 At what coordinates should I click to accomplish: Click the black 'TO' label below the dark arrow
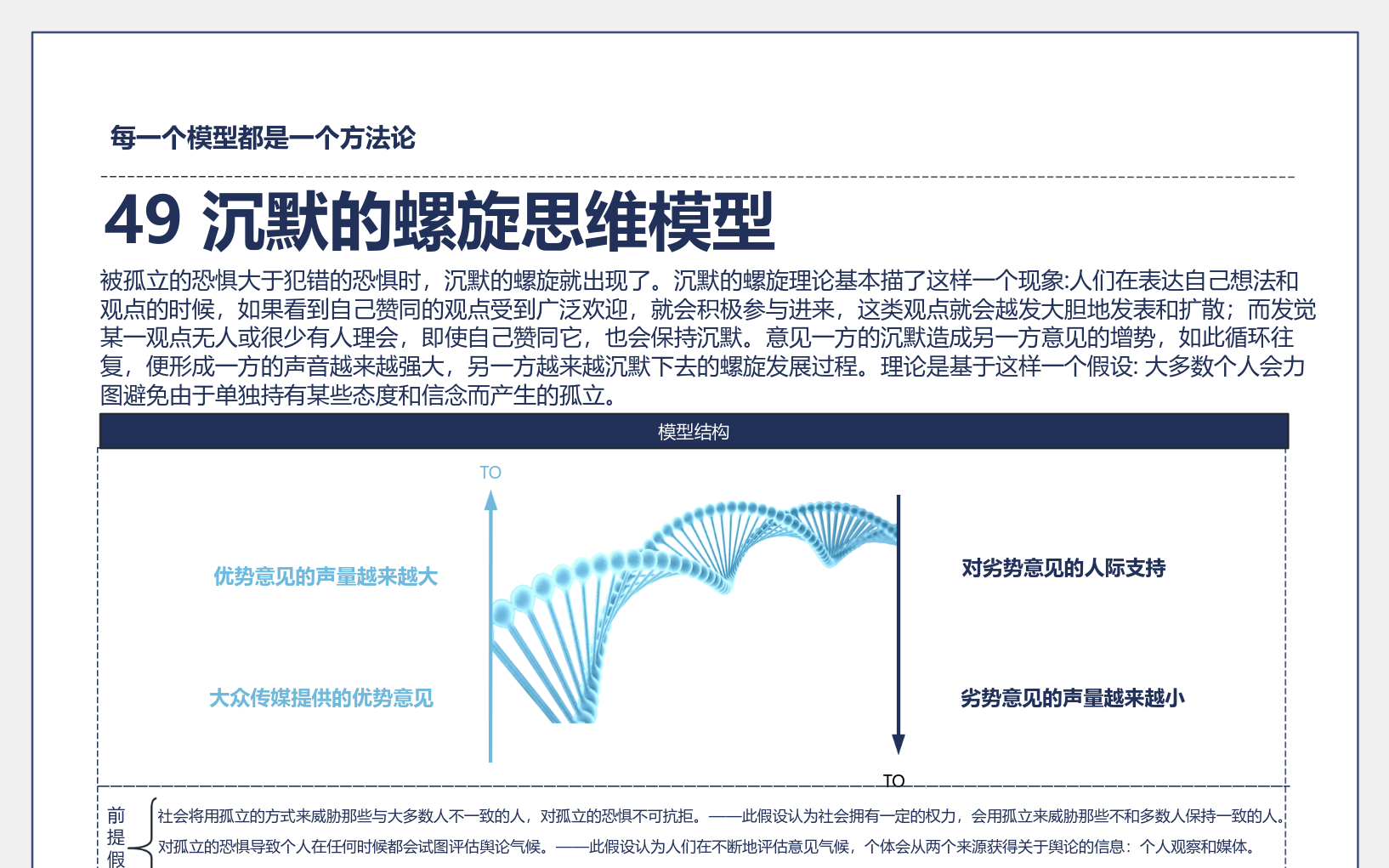(x=893, y=780)
